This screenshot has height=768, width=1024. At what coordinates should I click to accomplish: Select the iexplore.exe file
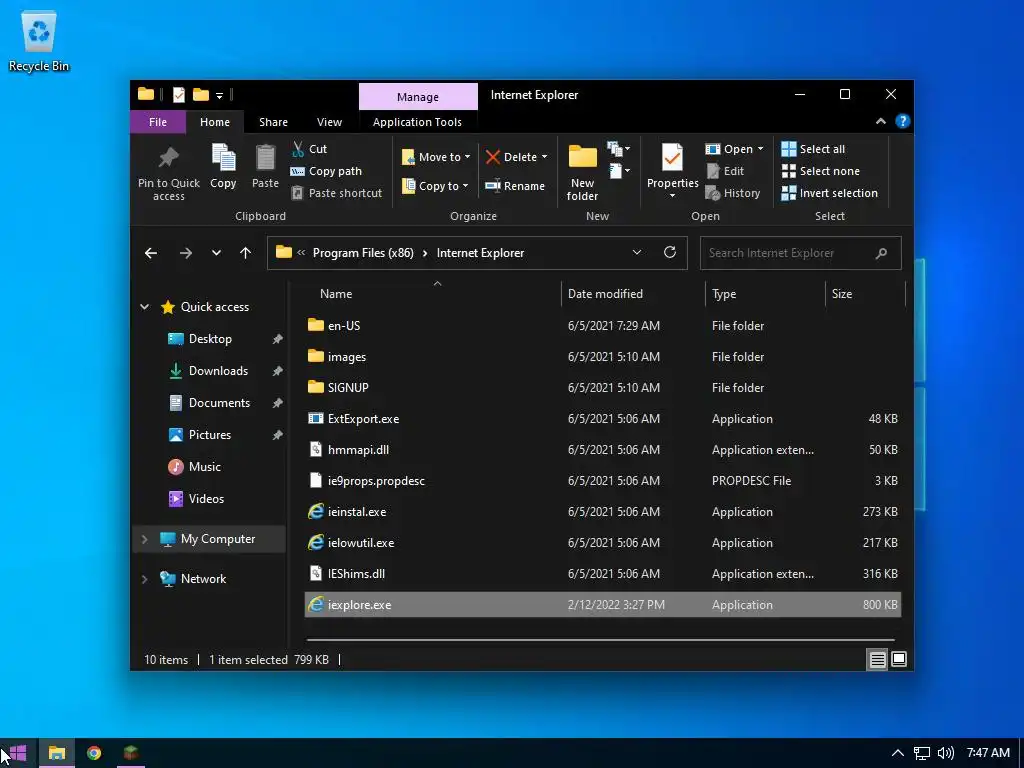click(x=603, y=605)
